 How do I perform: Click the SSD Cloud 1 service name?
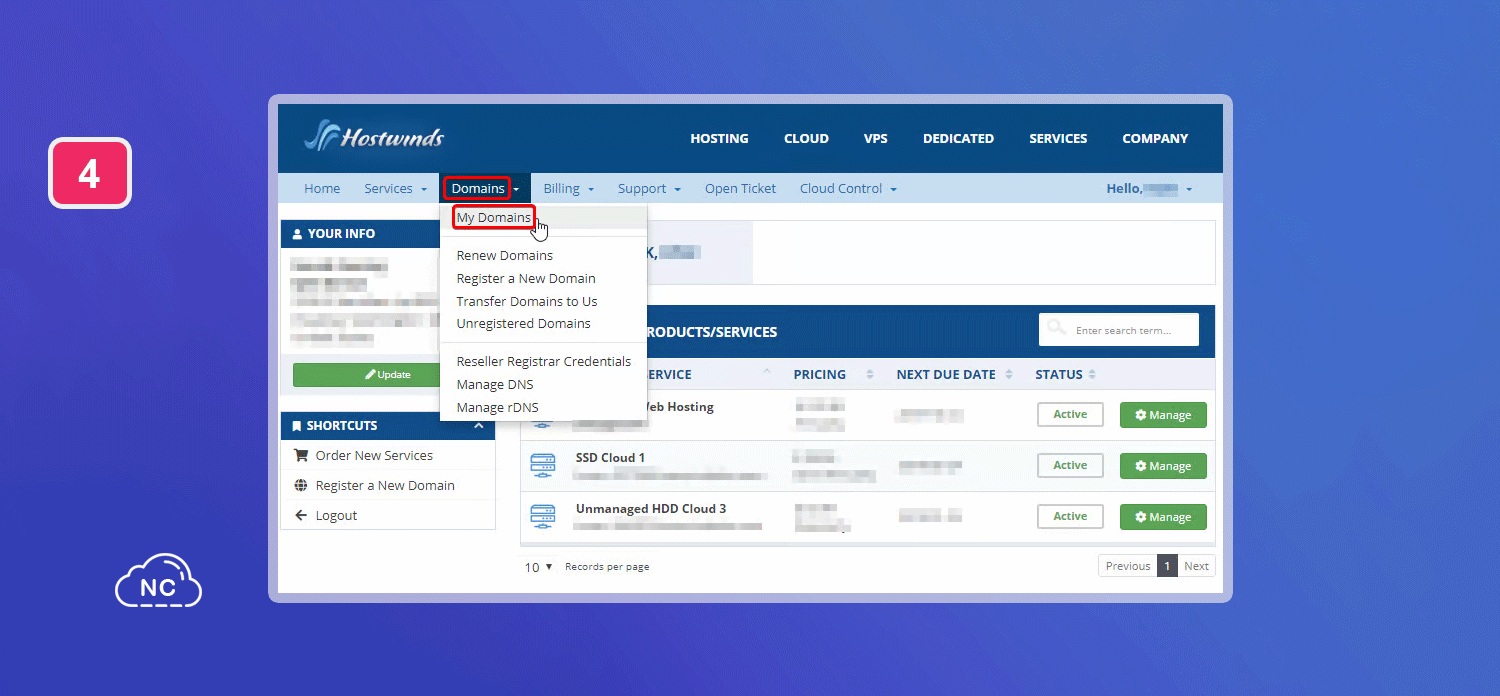pos(610,458)
